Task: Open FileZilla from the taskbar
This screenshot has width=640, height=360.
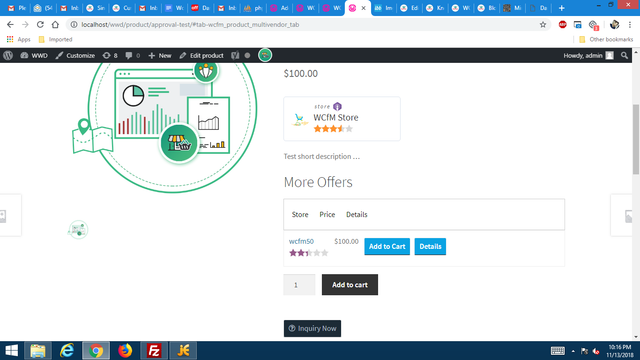Action: (x=154, y=351)
